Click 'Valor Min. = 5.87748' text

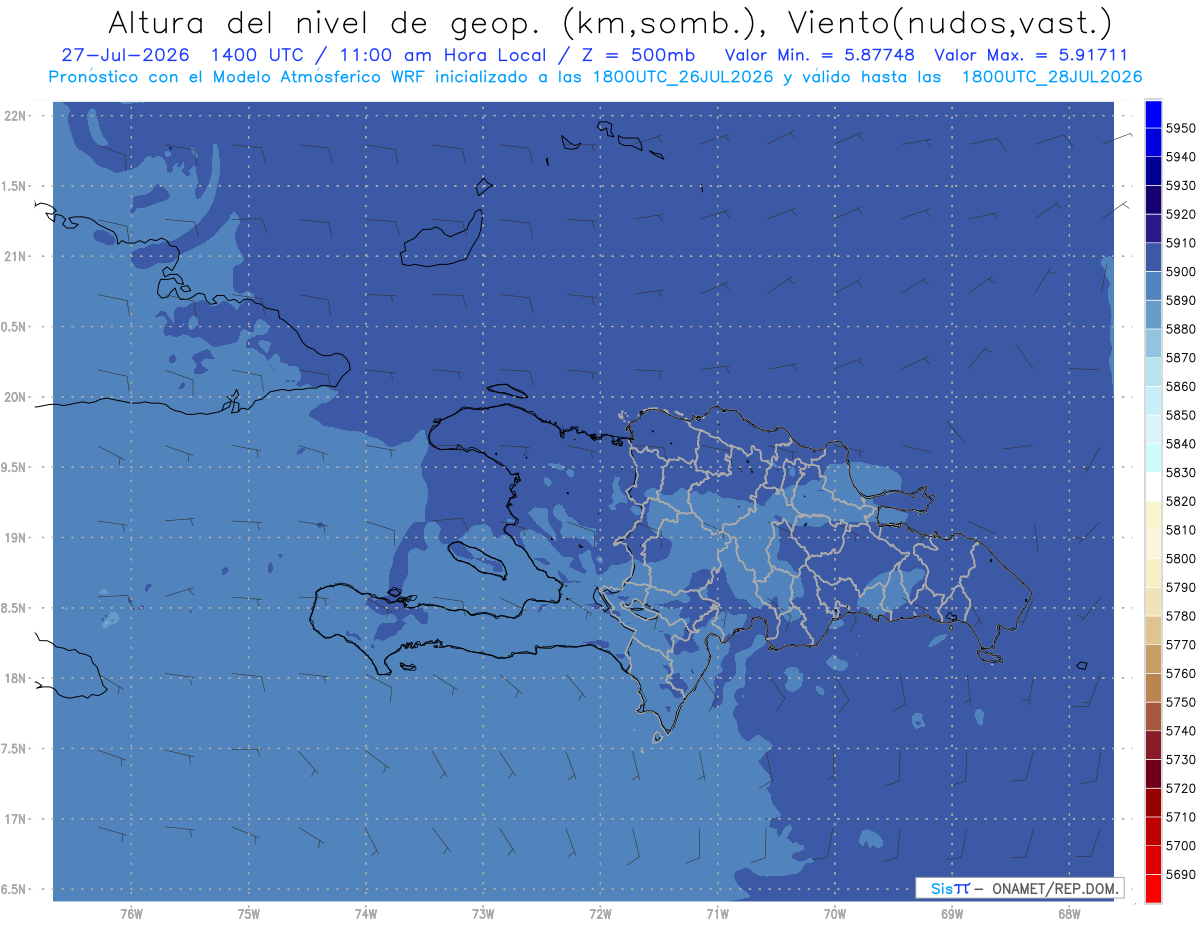821,56
